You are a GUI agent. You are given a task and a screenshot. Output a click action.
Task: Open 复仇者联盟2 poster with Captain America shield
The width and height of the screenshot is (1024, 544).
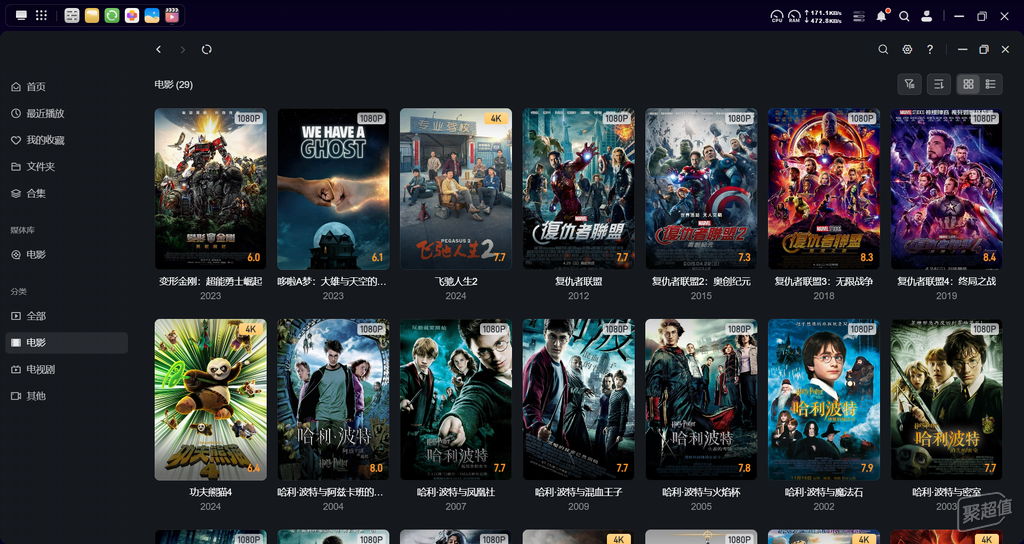point(701,189)
